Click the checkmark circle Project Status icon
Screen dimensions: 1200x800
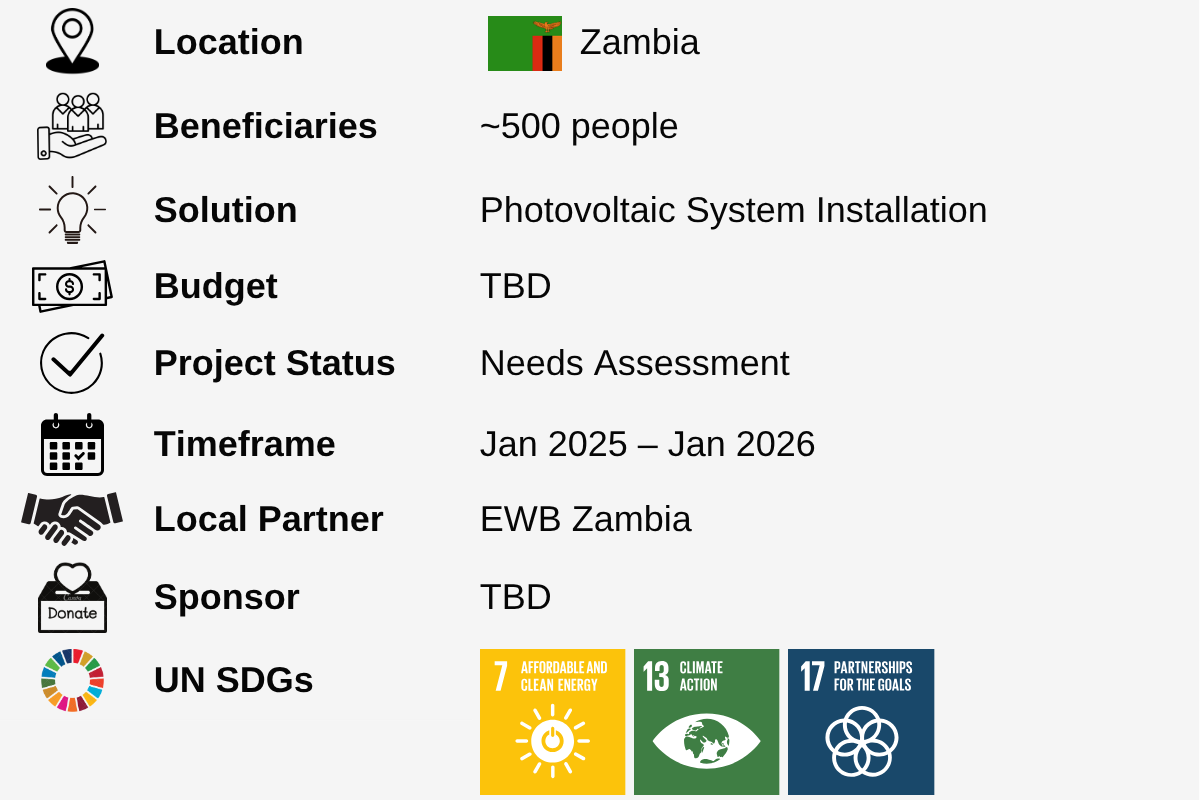(x=72, y=363)
